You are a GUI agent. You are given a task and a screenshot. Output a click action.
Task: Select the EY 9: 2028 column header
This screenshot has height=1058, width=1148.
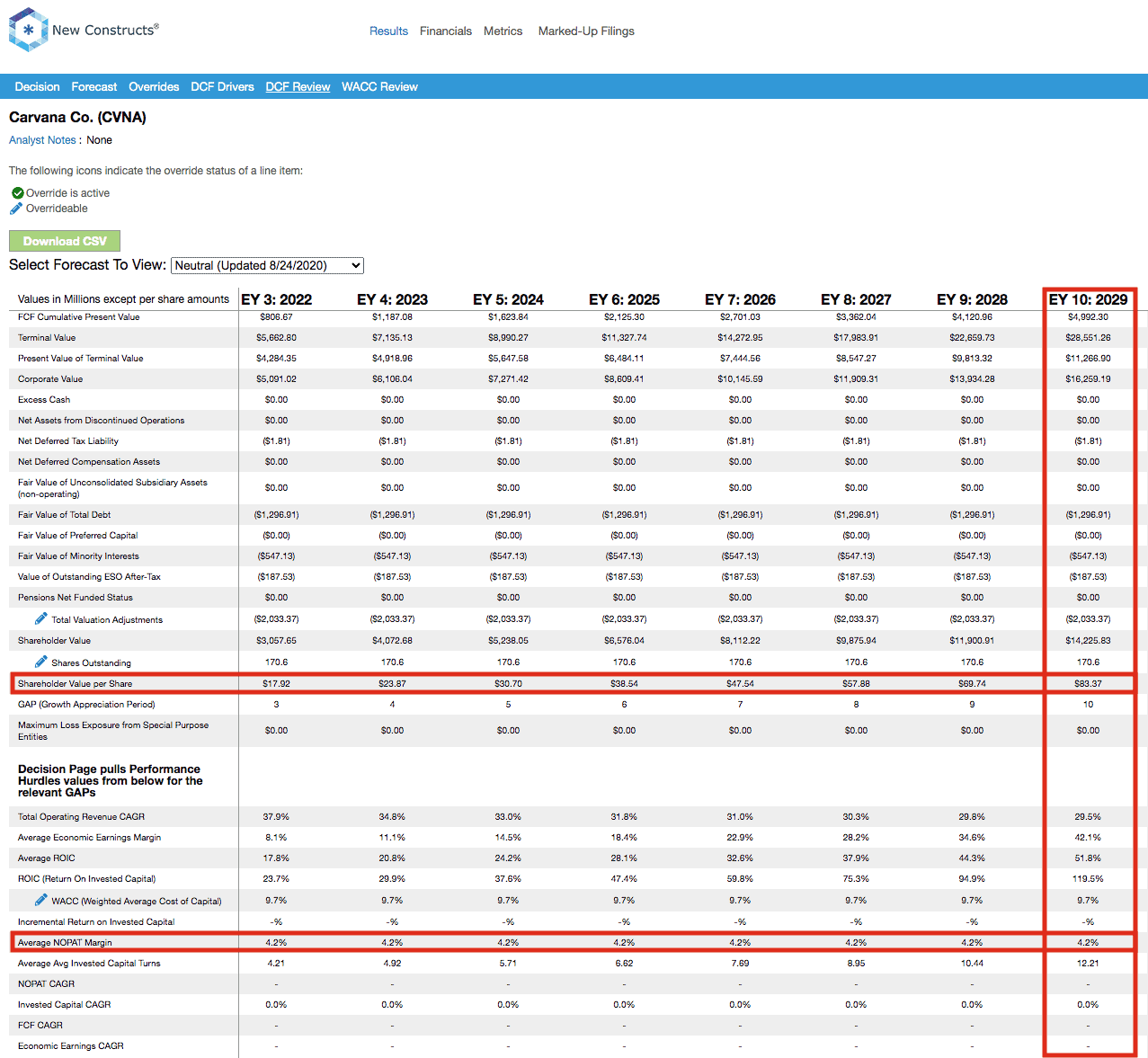click(x=972, y=299)
